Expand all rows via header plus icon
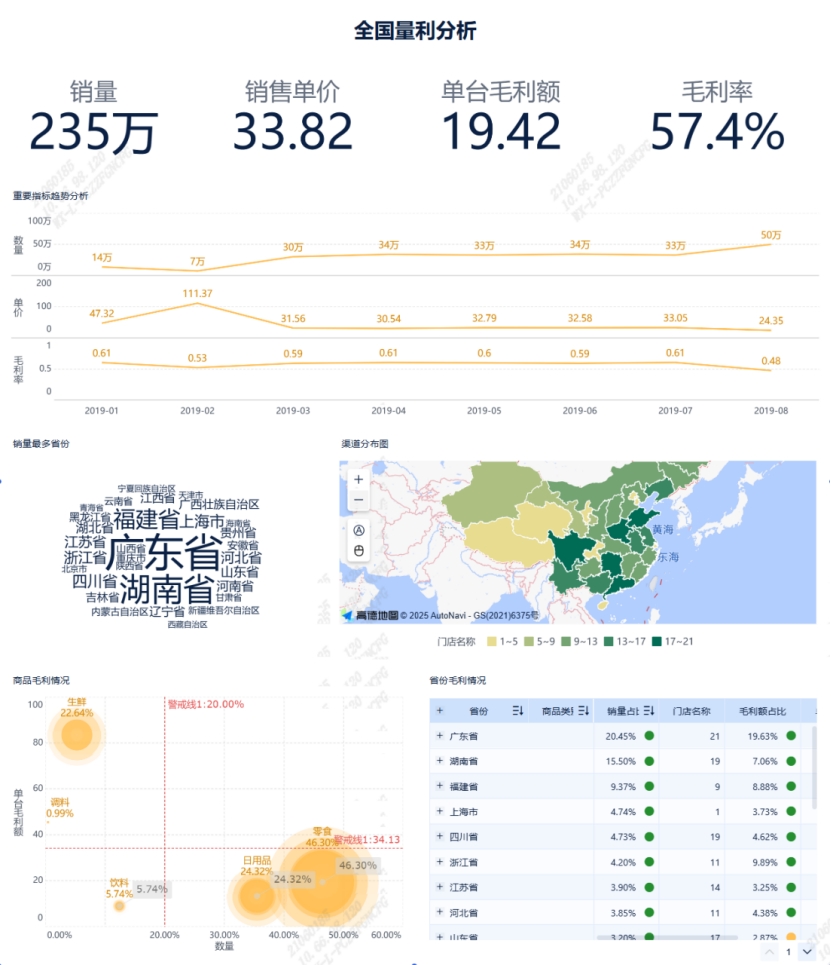 pos(440,710)
